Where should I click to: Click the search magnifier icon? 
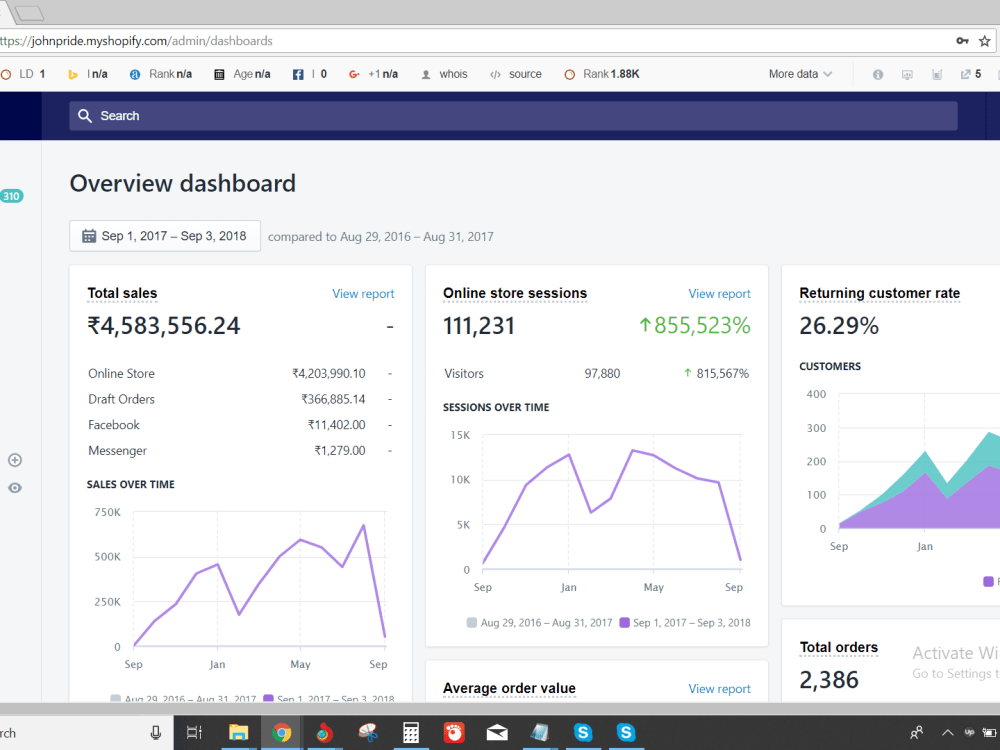point(85,115)
